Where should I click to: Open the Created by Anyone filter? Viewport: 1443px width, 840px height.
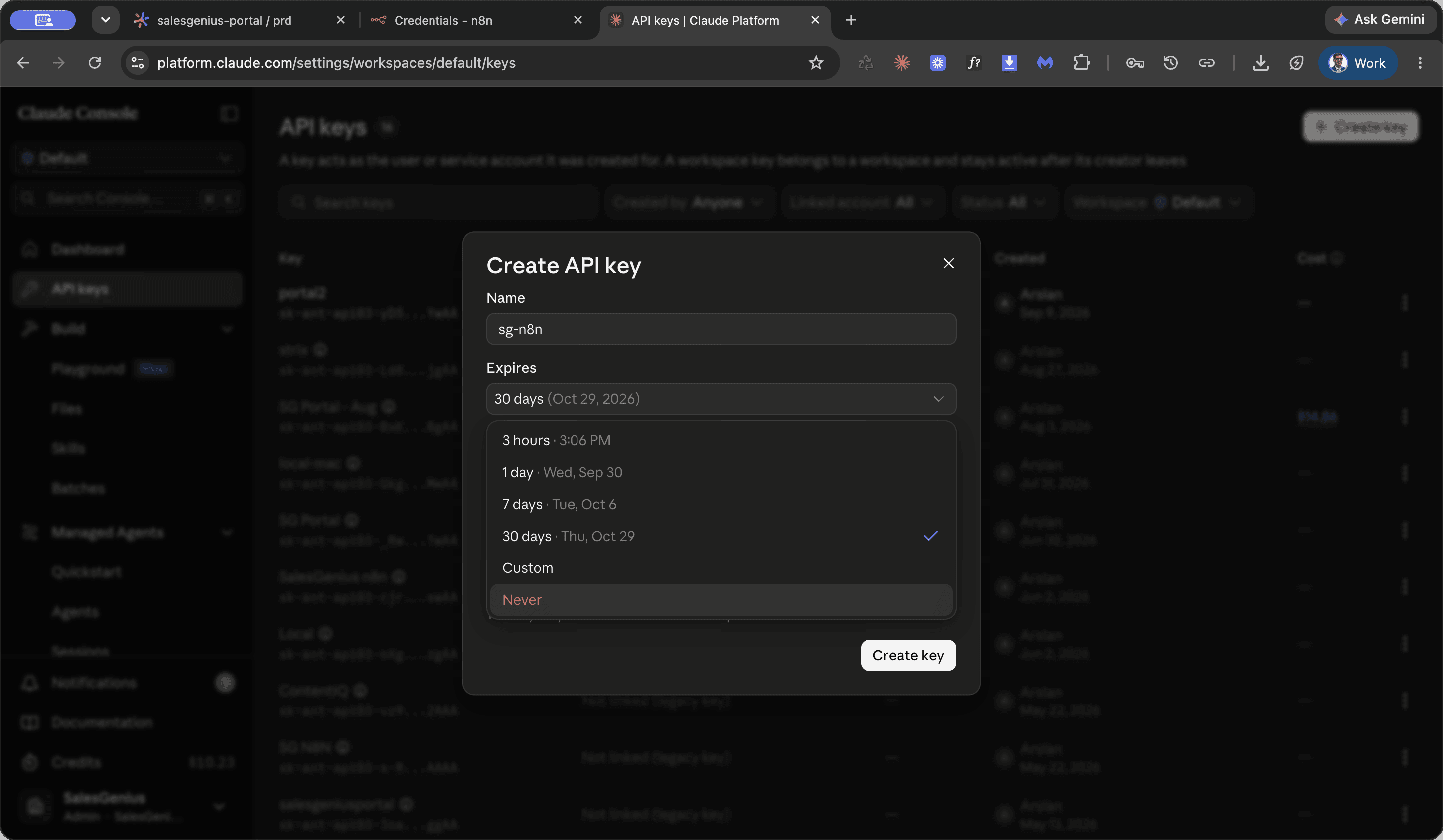click(x=690, y=202)
